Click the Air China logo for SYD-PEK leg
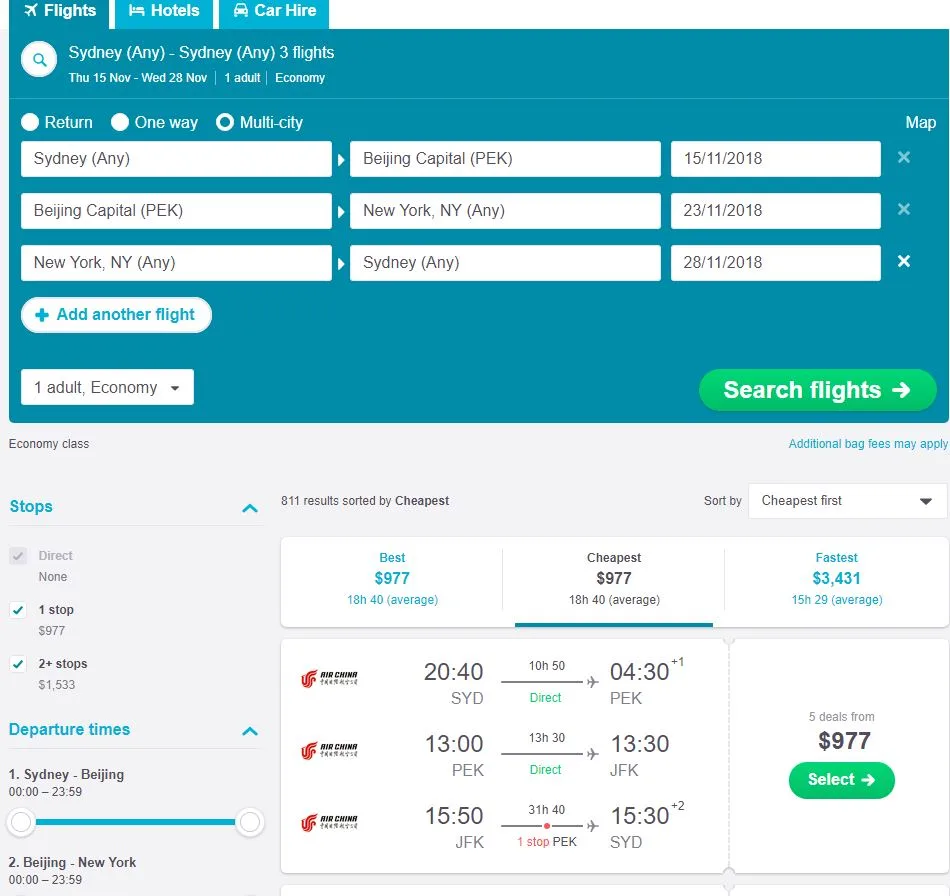 [329, 679]
